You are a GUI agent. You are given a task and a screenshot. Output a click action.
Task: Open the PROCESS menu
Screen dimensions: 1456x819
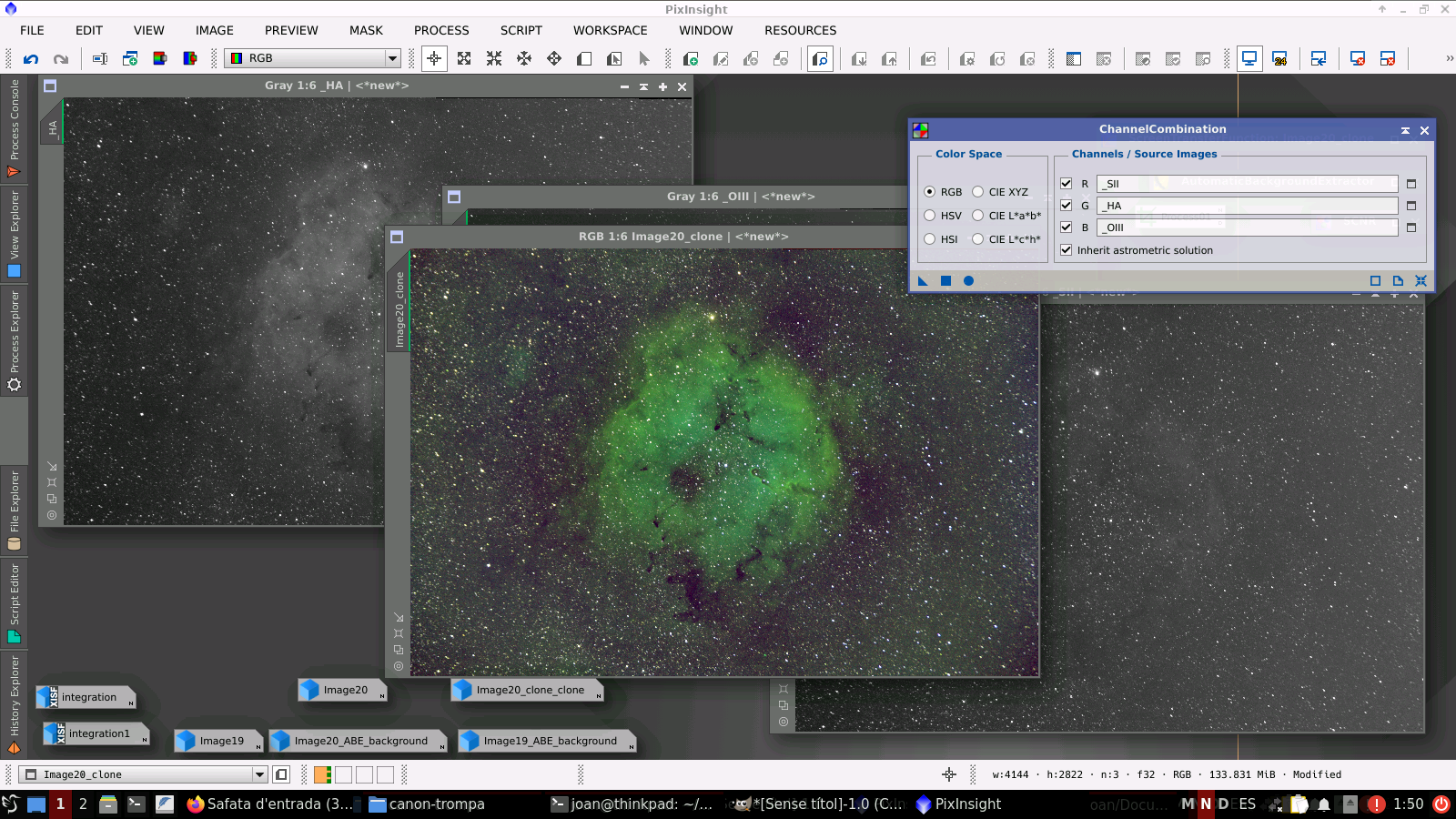click(x=441, y=30)
